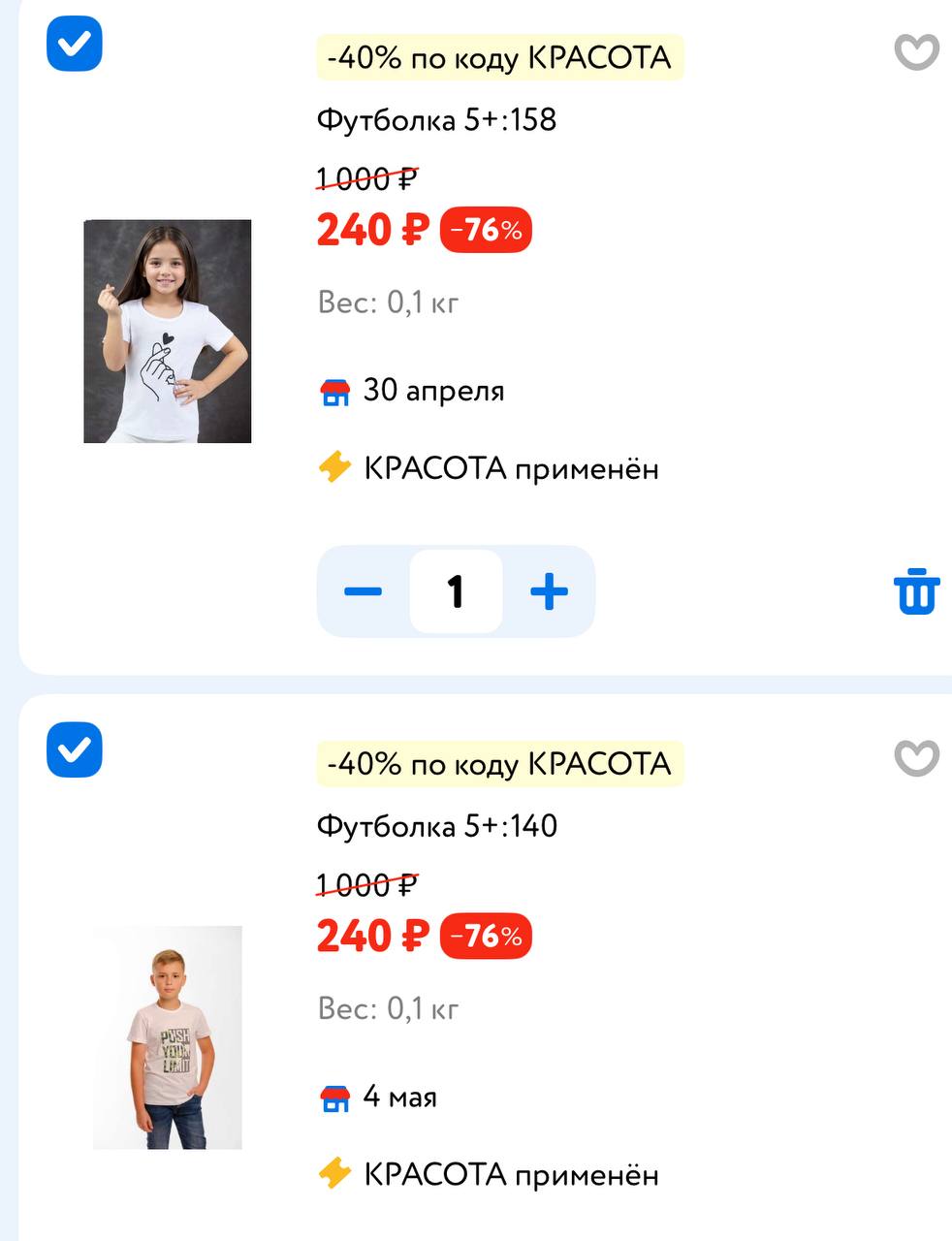The height and width of the screenshot is (1241, 952).
Task: Click store pickup icon next to 30 апреля
Action: point(334,392)
